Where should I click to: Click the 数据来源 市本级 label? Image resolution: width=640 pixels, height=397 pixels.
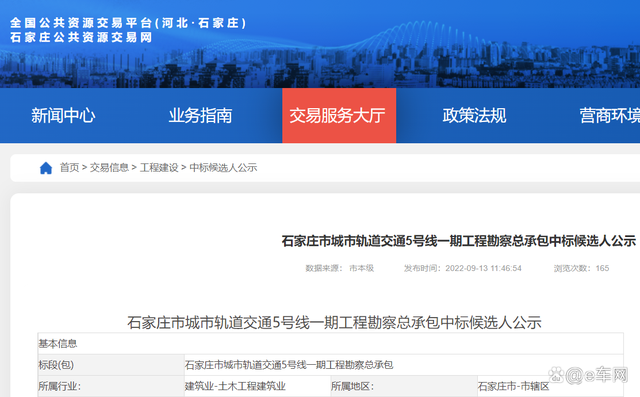tap(340, 268)
